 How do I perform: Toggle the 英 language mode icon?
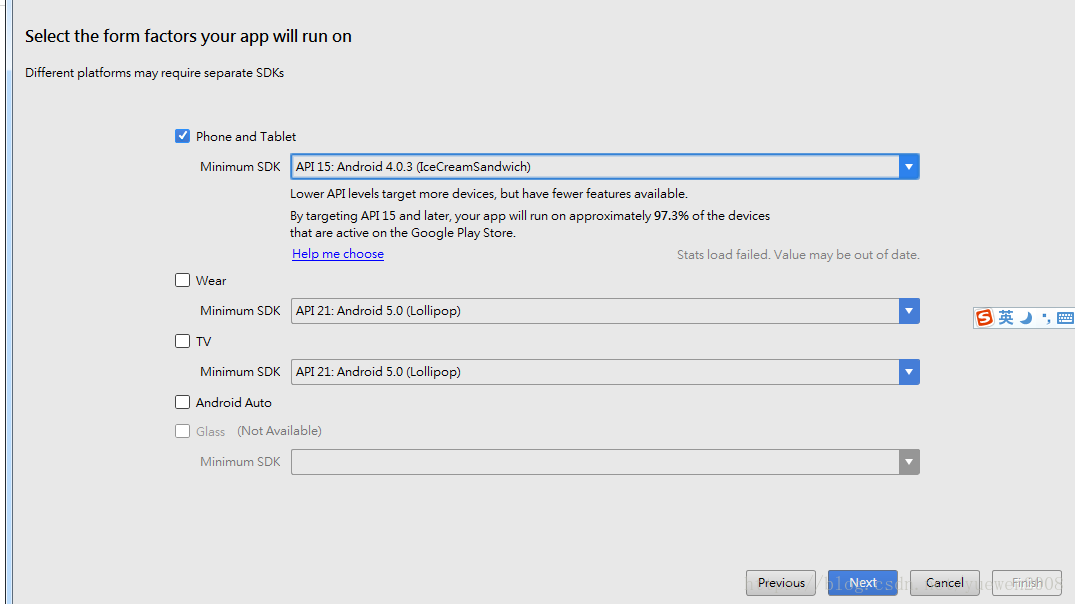[x=1006, y=318]
